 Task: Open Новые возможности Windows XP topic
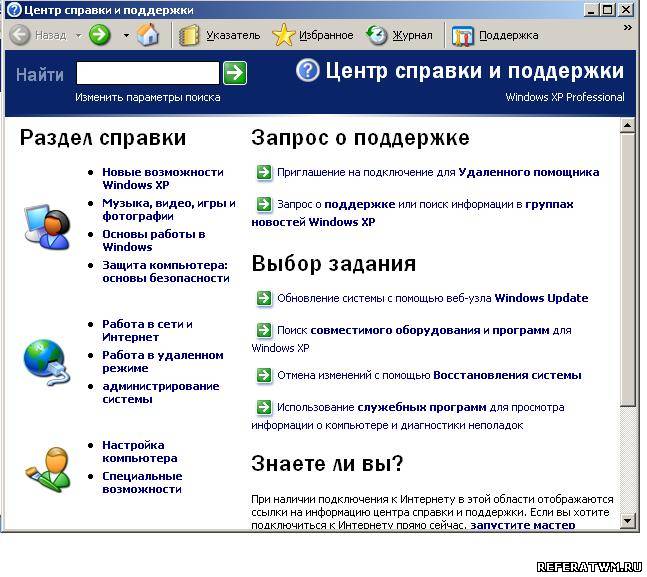pos(163,178)
